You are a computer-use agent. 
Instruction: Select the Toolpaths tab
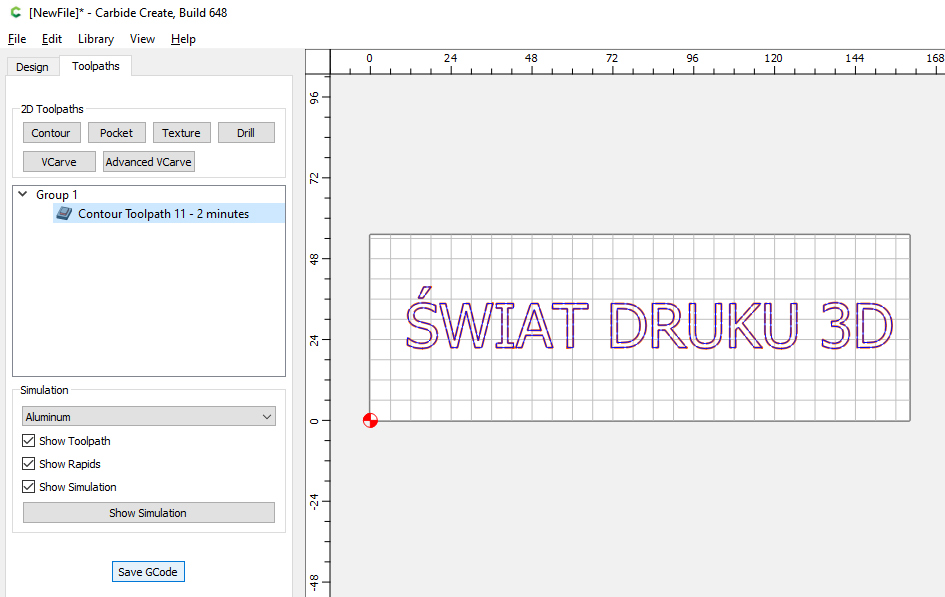(96, 66)
